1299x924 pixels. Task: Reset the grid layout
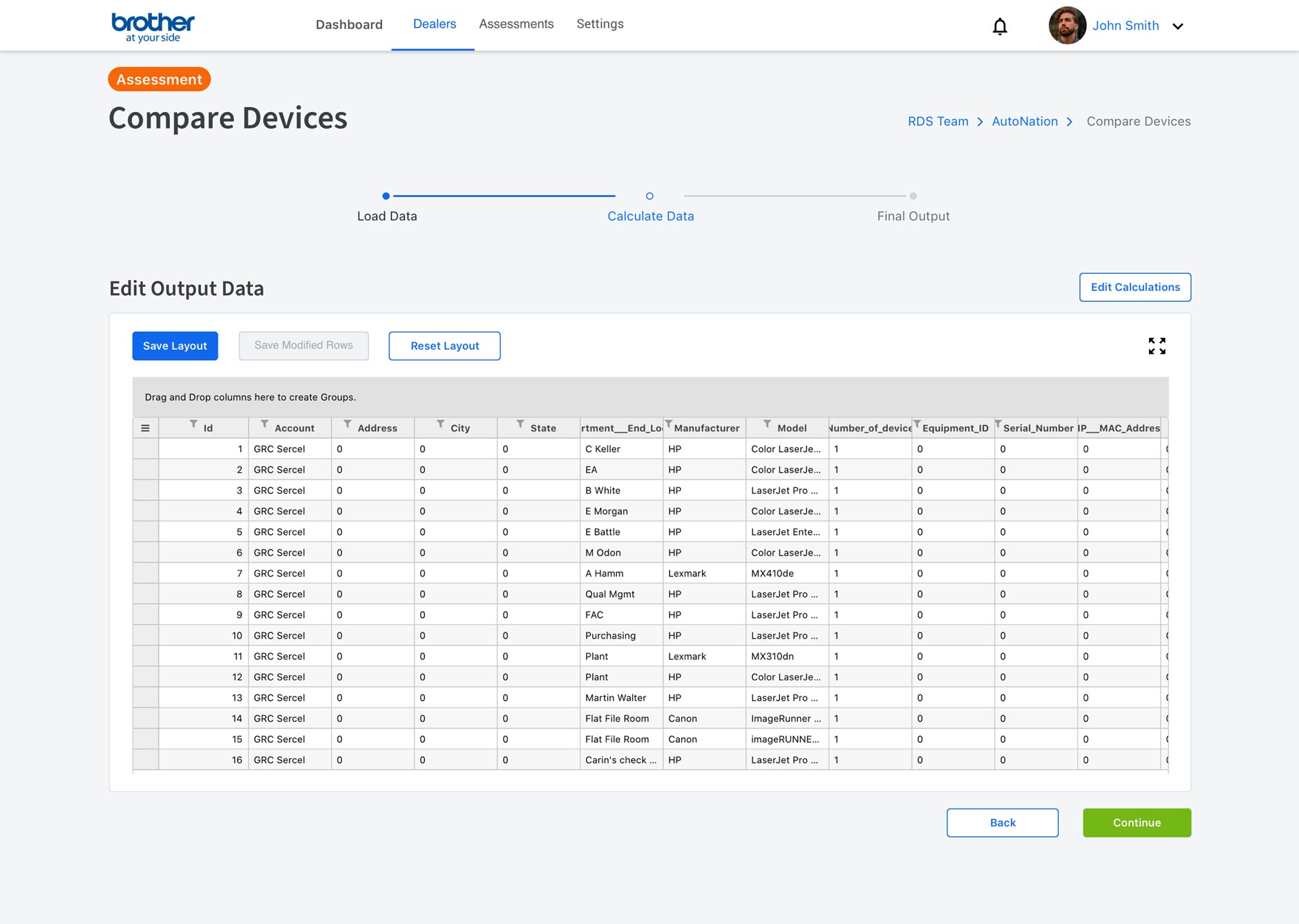point(444,346)
